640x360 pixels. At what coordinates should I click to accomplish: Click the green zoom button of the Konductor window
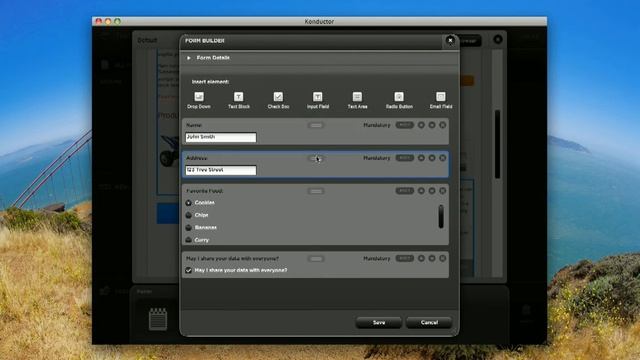point(118,21)
